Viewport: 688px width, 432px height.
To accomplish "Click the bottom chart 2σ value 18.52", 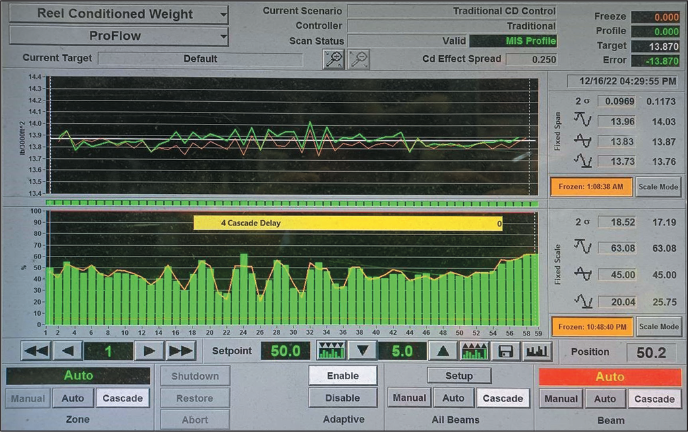I will click(617, 222).
